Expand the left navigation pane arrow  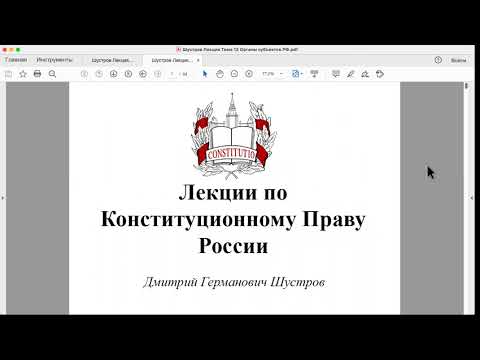(x=3, y=198)
